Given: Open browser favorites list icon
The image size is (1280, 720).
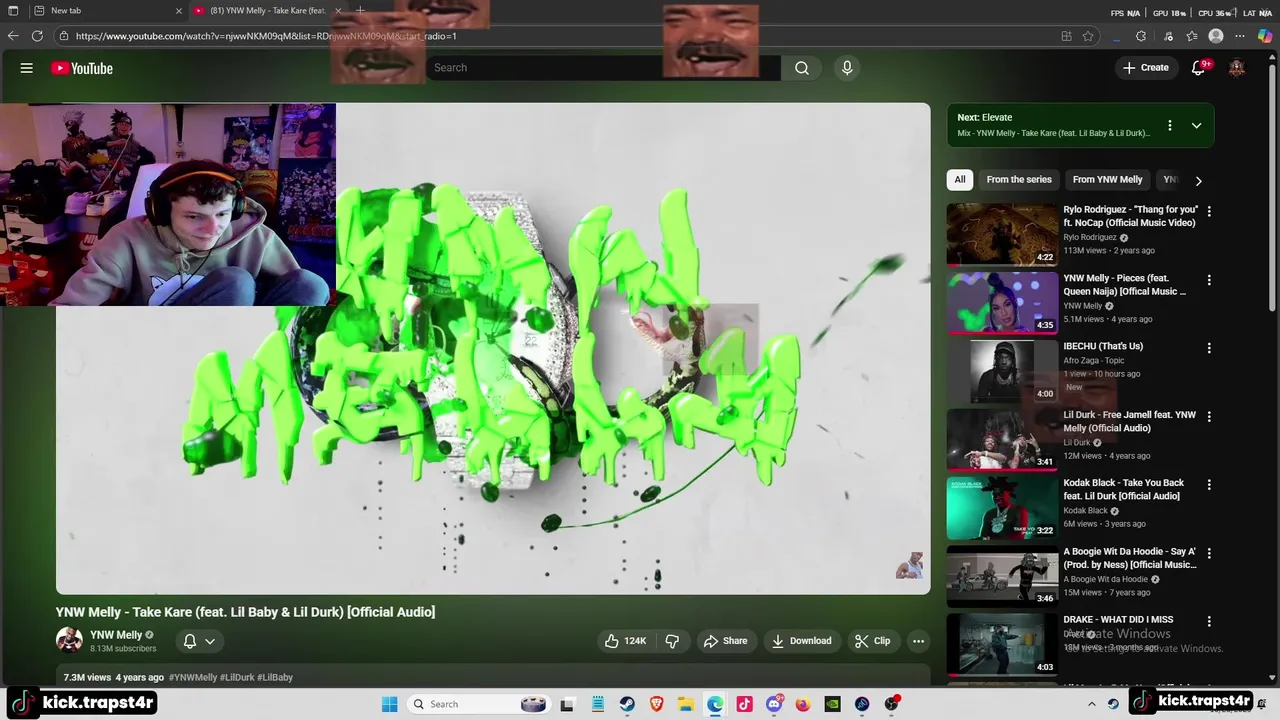Looking at the screenshot, I should (1192, 36).
